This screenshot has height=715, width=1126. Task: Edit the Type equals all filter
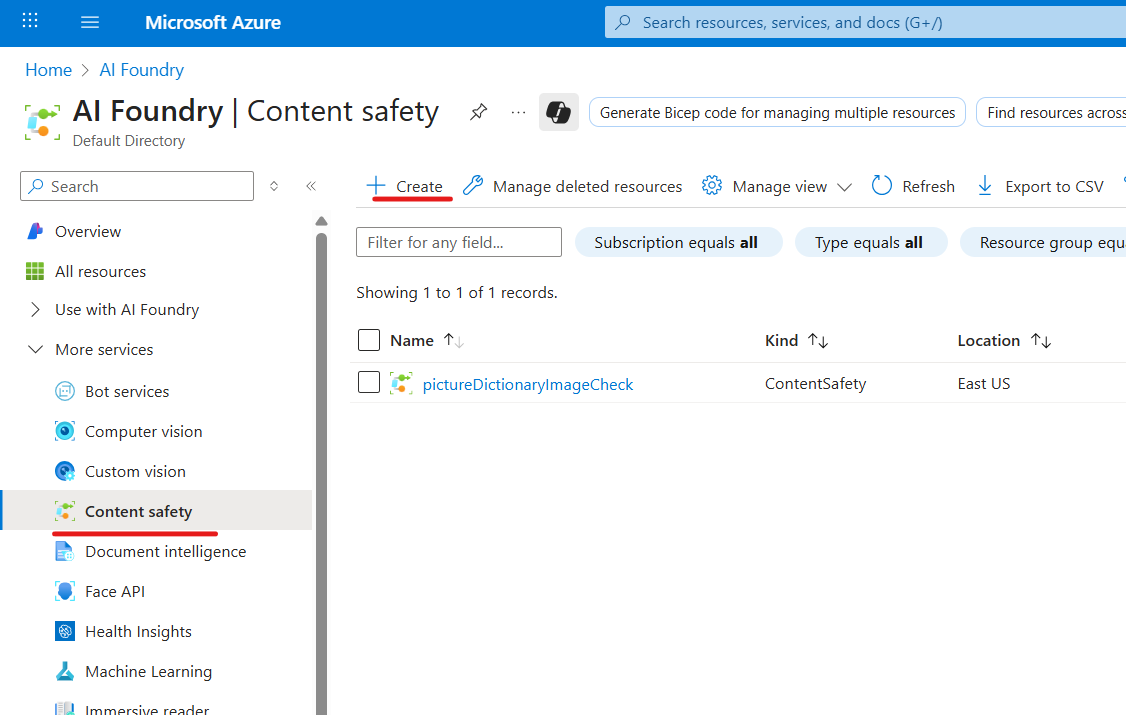tap(871, 242)
